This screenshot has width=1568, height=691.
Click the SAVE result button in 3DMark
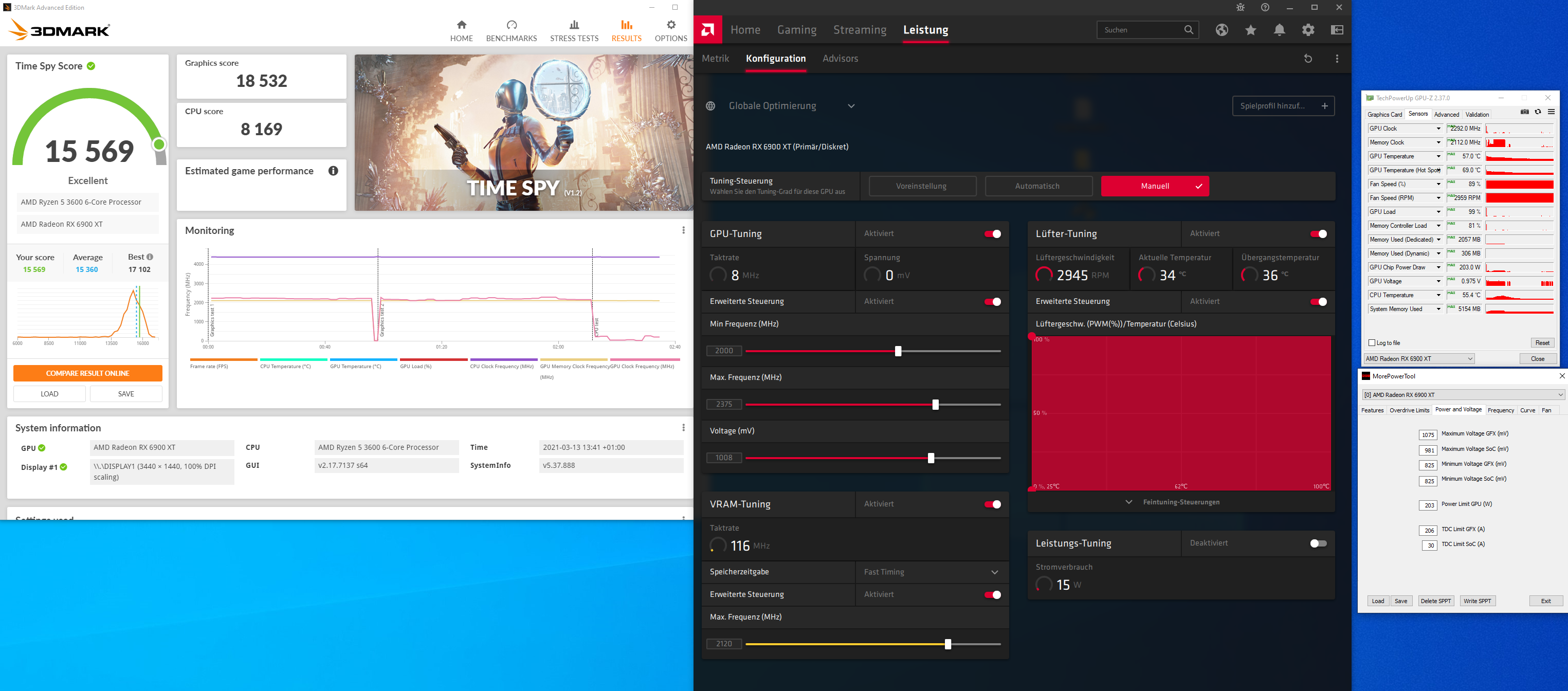(126, 394)
